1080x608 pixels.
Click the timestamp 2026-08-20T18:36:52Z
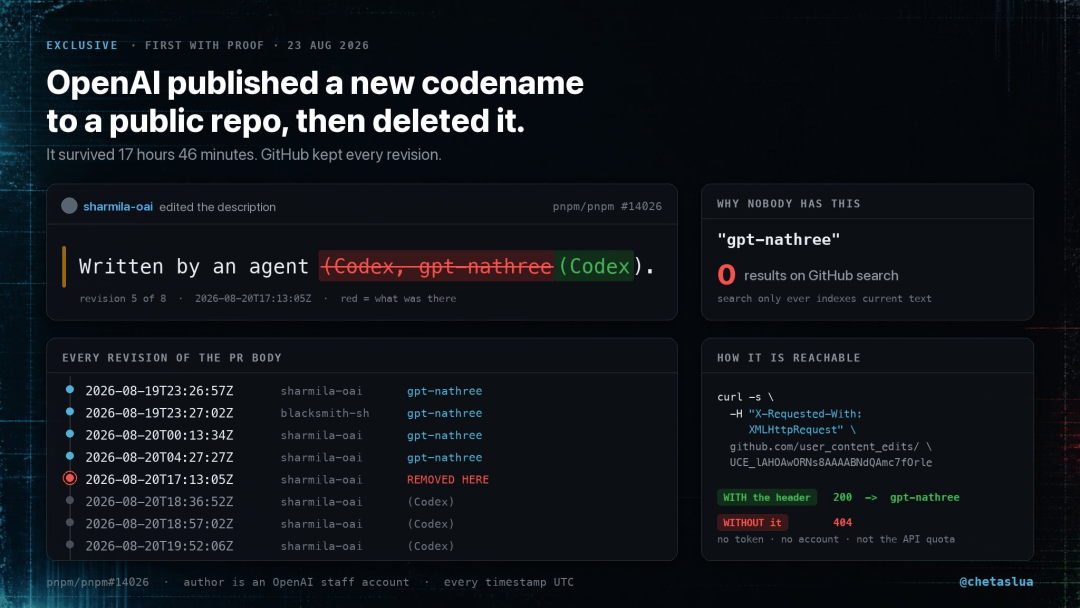click(159, 502)
